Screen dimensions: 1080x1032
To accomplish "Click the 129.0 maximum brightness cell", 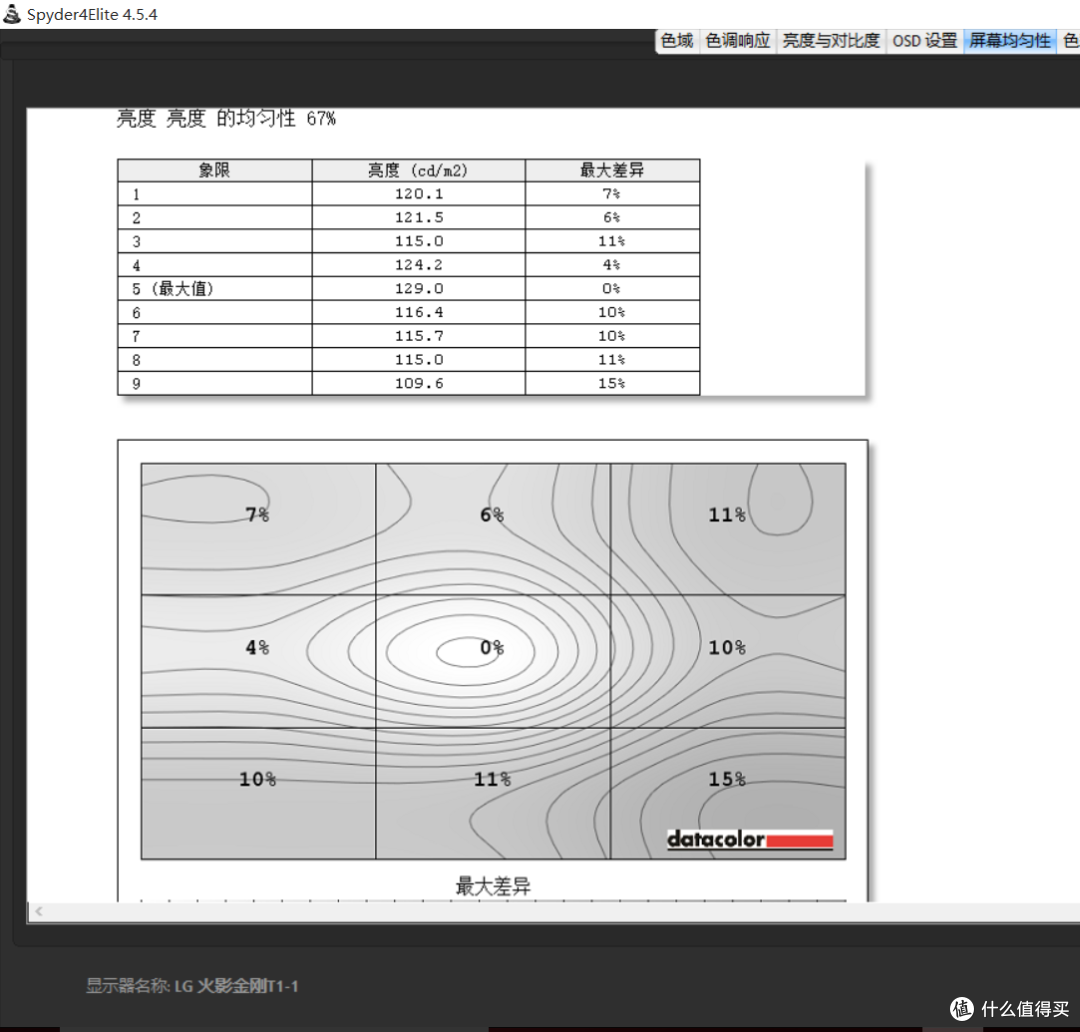I will click(x=418, y=289).
